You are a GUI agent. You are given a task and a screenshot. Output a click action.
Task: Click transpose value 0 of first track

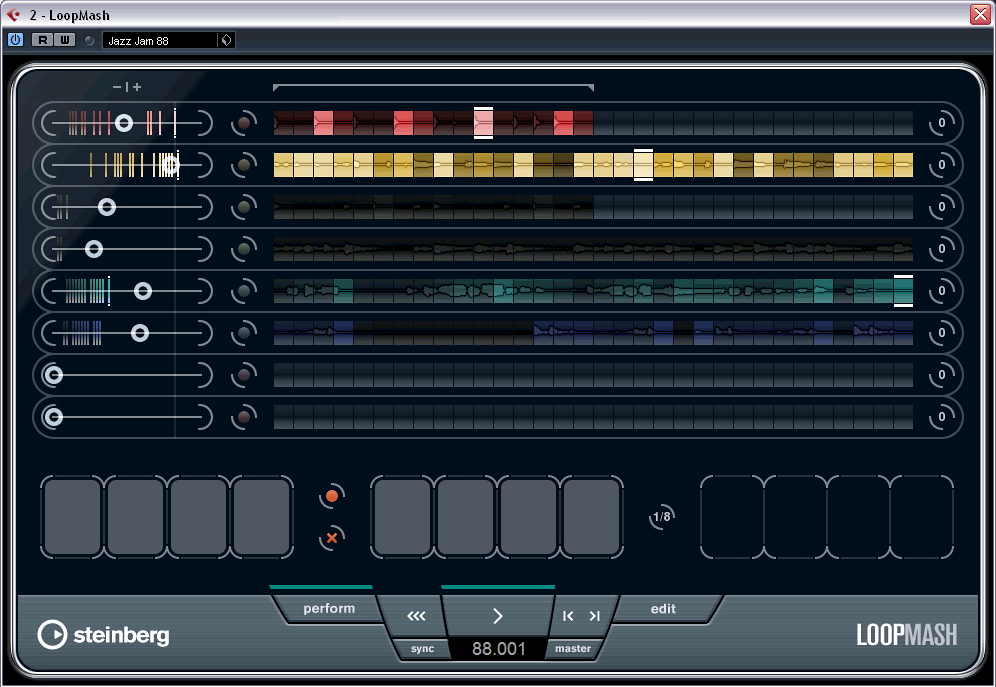pyautogui.click(x=941, y=123)
